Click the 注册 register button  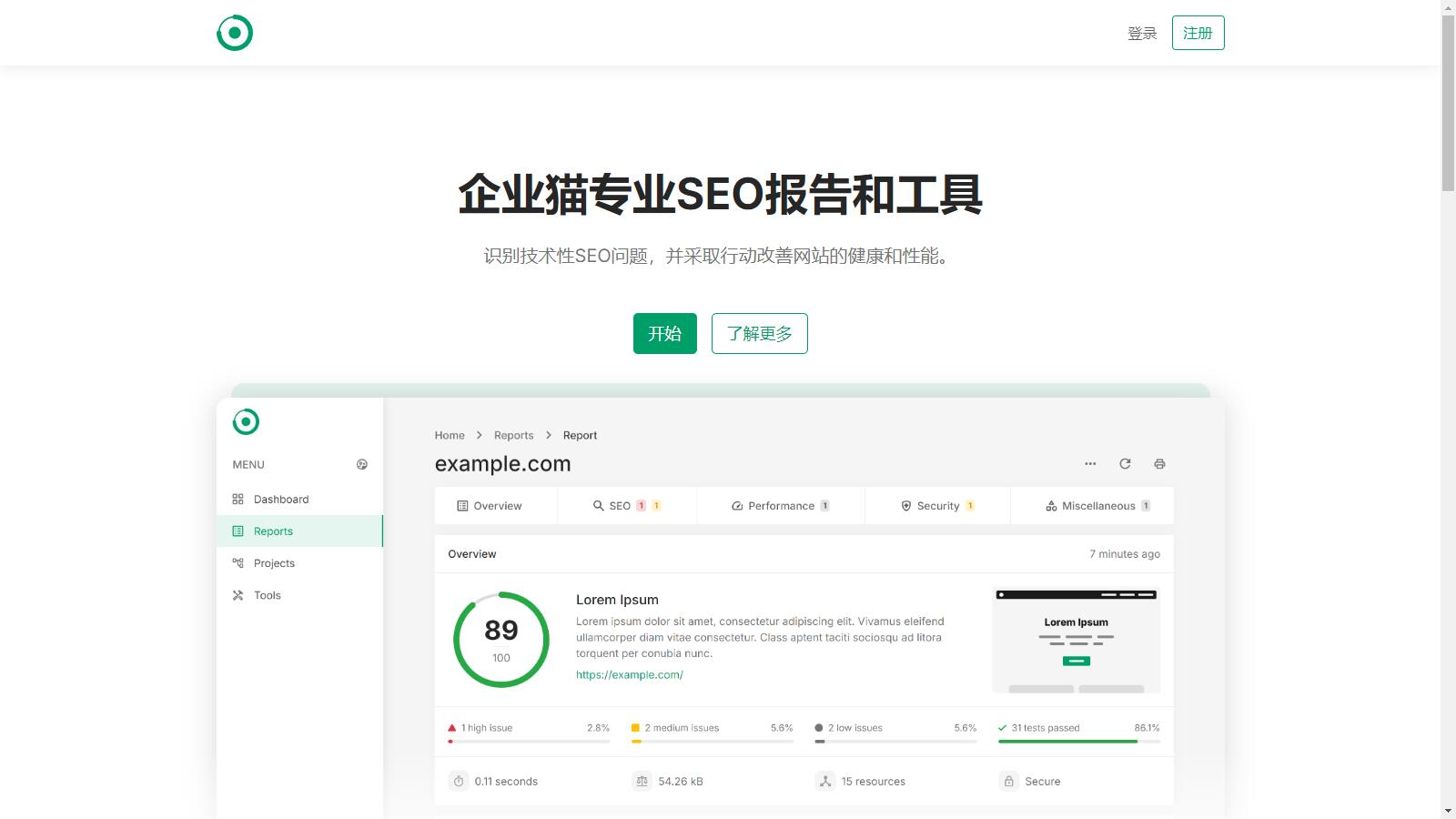coord(1198,34)
